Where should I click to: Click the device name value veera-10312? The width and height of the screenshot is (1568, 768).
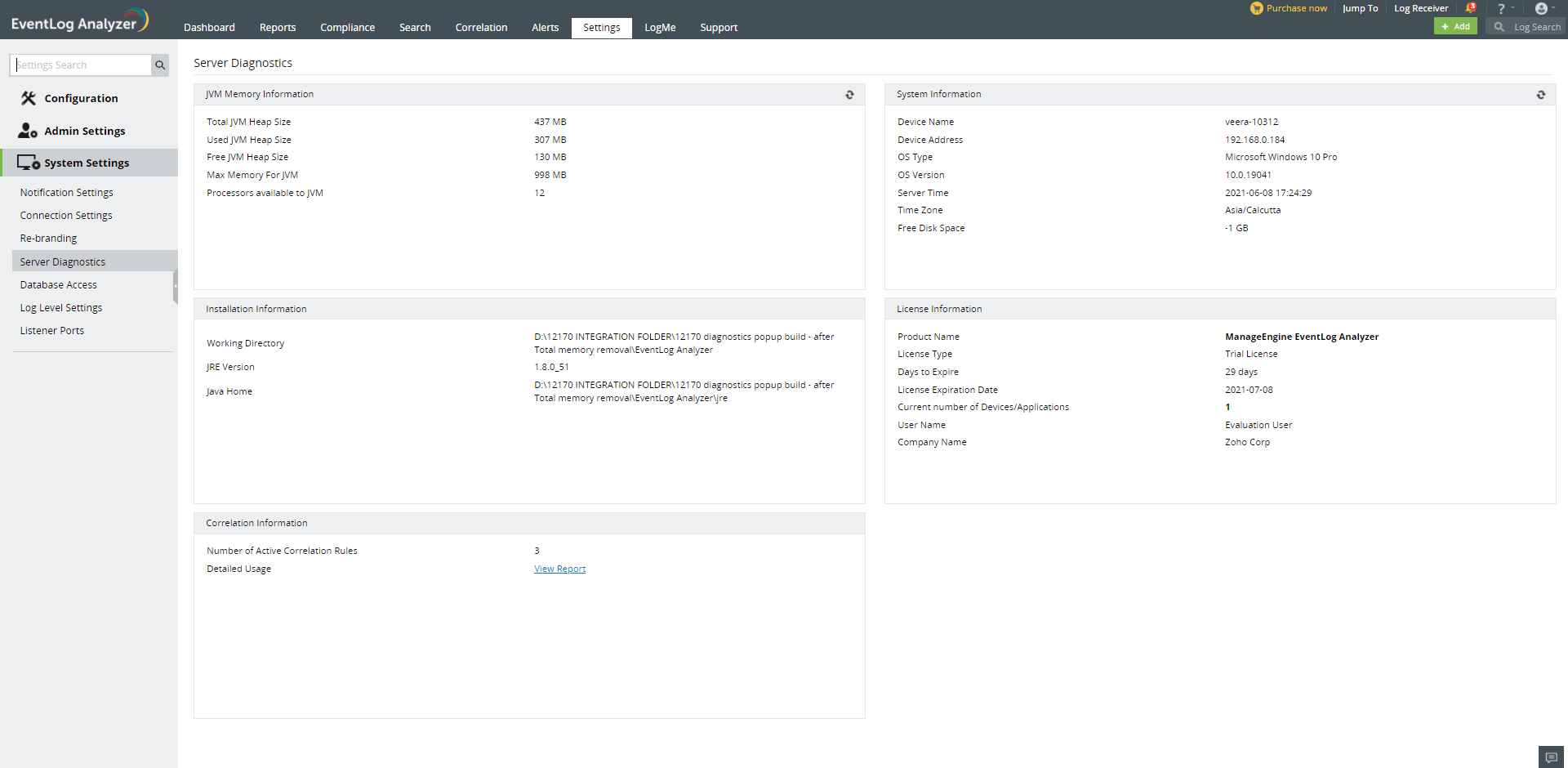pyautogui.click(x=1251, y=123)
